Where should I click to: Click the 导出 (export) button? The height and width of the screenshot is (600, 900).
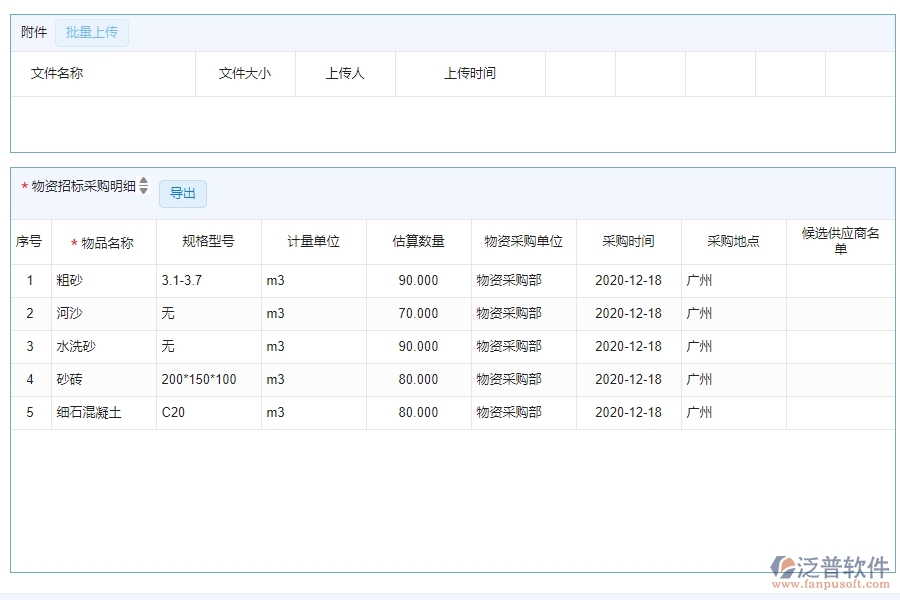tap(183, 194)
